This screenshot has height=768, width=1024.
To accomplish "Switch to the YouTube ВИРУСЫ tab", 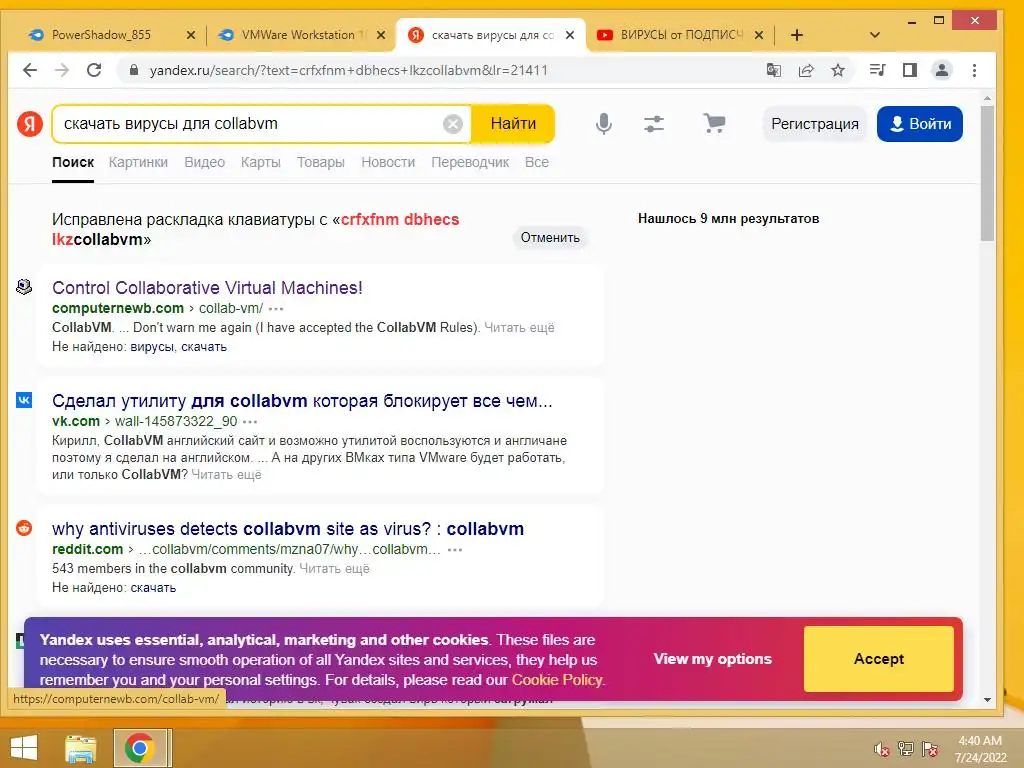I will [681, 35].
